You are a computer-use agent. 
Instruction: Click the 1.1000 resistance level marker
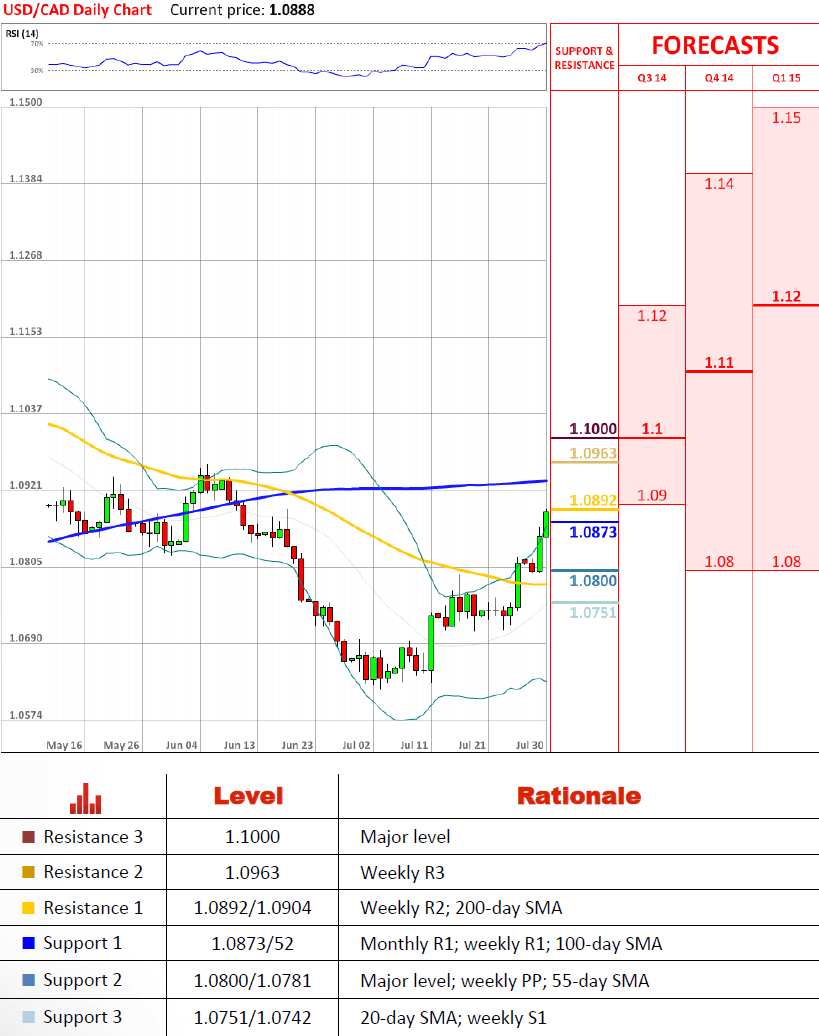[x=592, y=429]
